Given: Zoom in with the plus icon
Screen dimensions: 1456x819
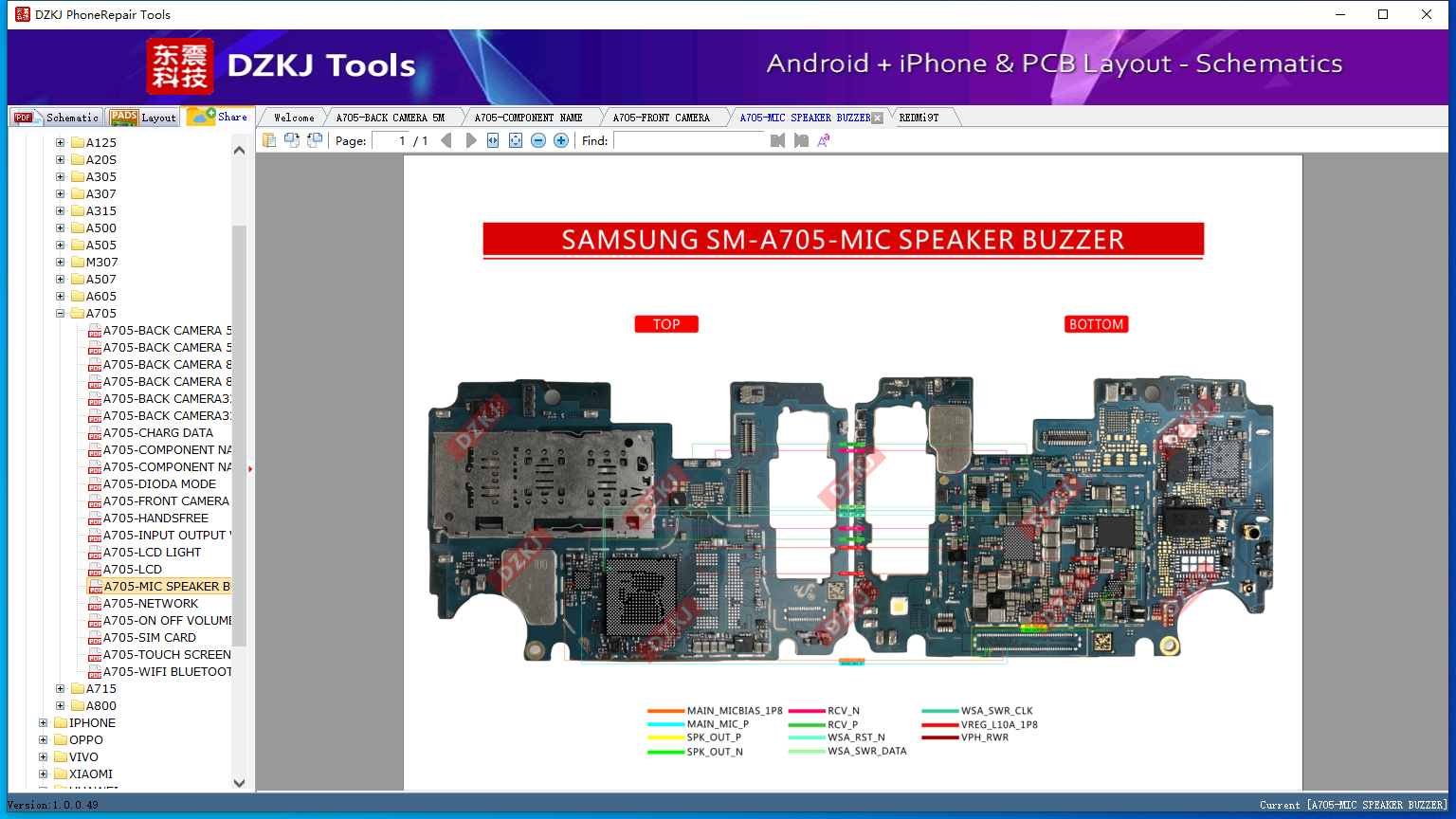Looking at the screenshot, I should pyautogui.click(x=561, y=140).
